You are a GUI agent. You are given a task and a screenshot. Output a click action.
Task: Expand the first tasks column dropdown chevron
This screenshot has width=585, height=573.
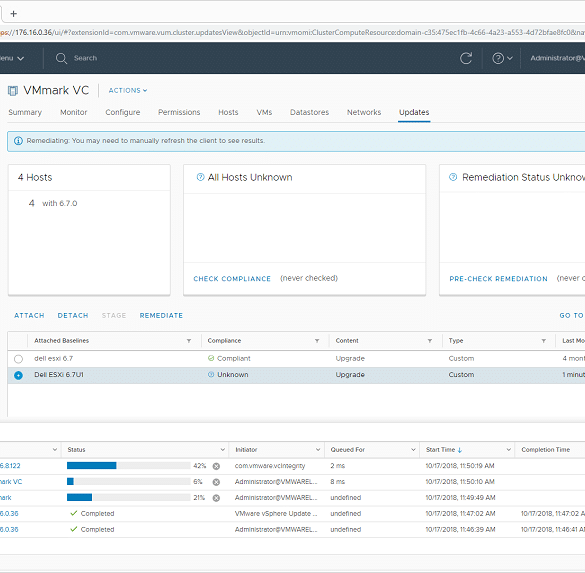coord(55,450)
